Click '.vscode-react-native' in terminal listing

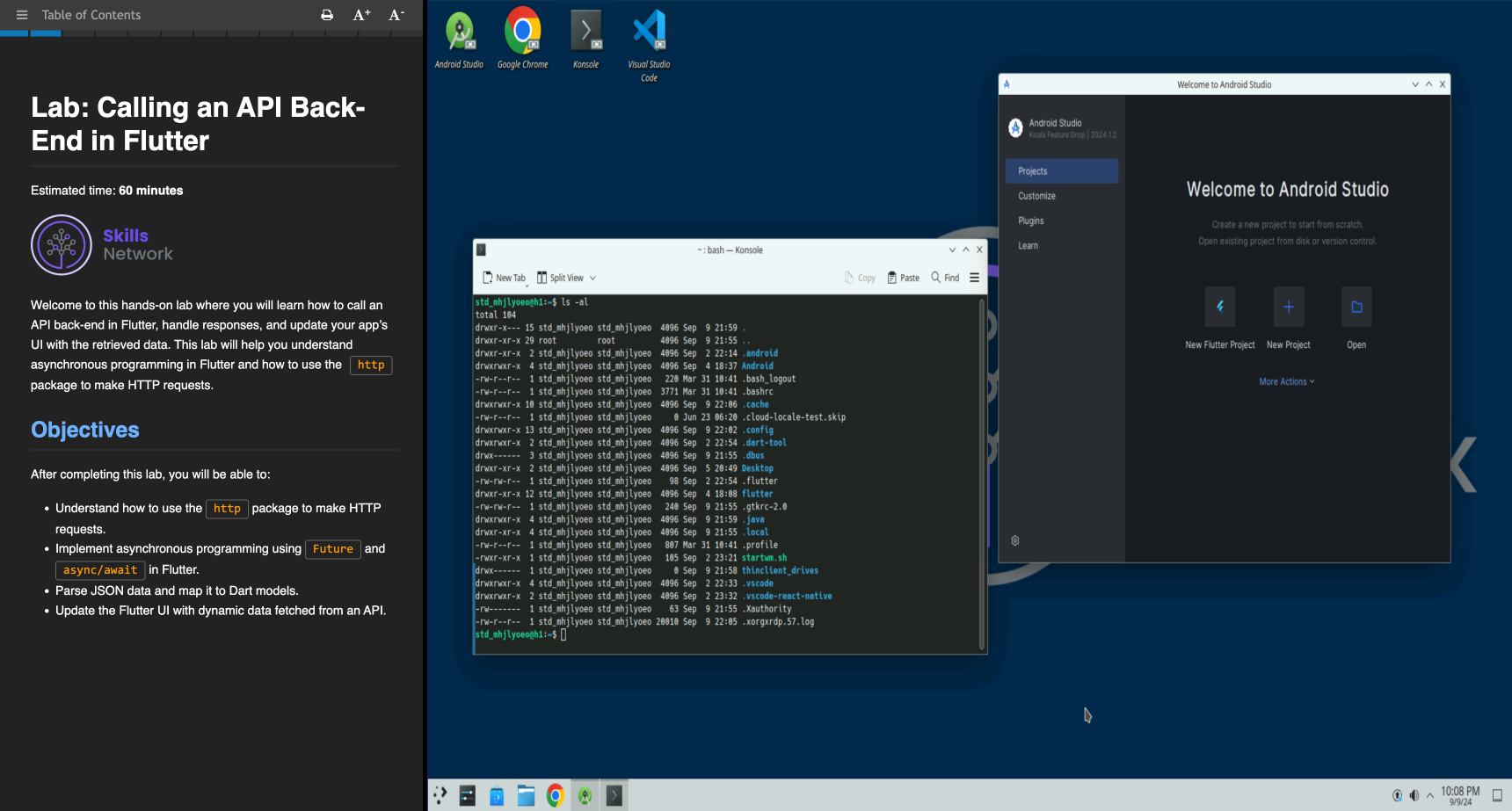click(x=787, y=596)
